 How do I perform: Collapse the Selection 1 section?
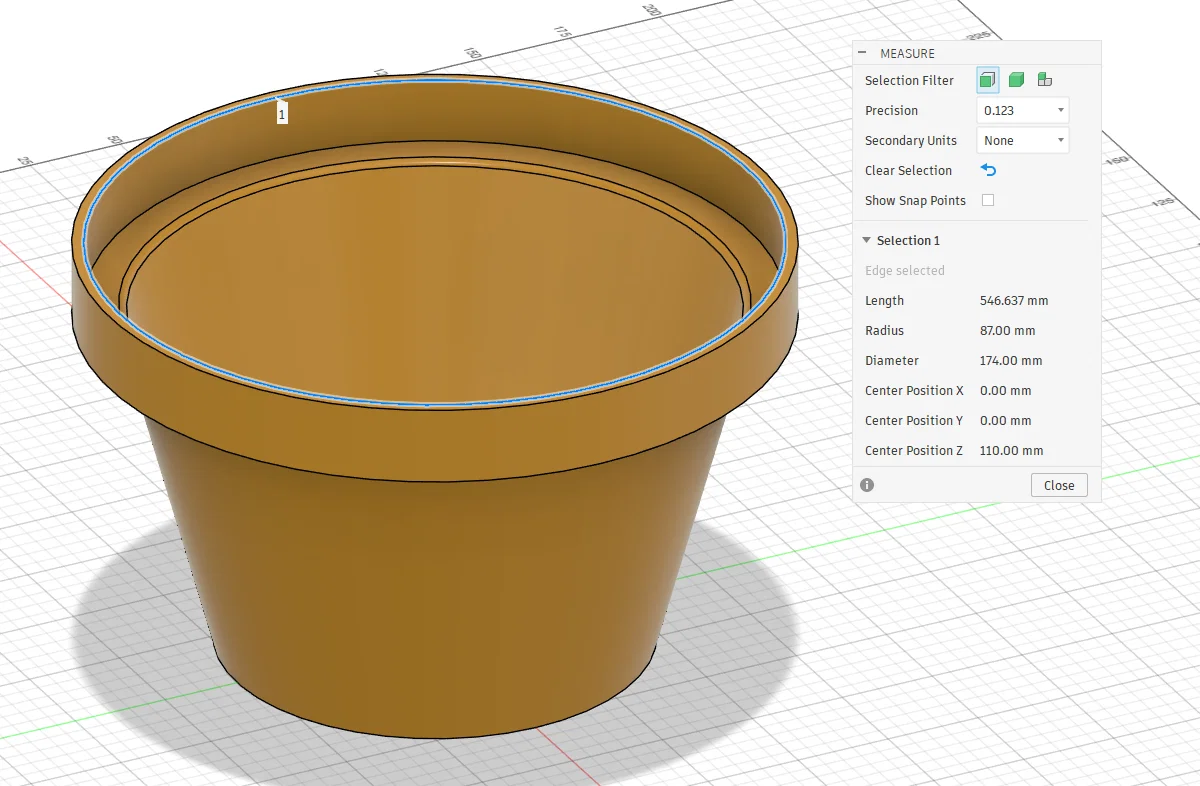tap(867, 240)
